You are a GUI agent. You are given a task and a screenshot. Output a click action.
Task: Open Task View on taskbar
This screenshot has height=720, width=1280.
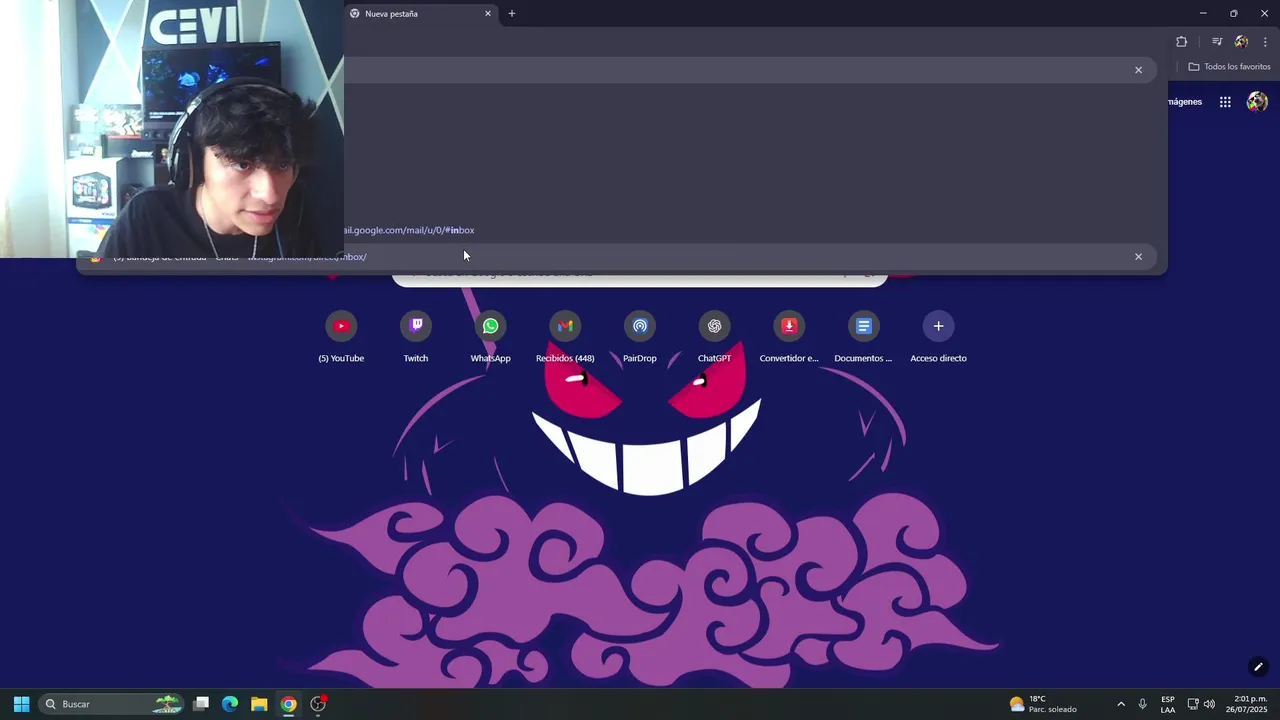201,704
